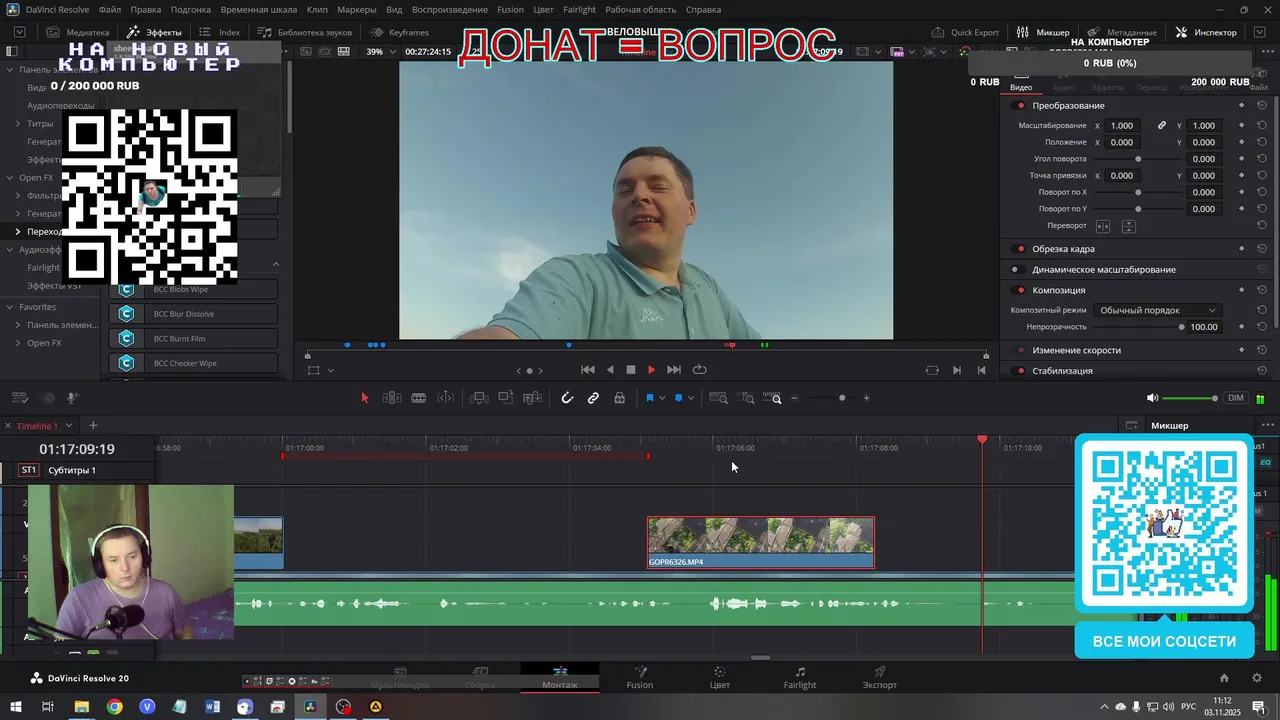Click the Масштабирование X value field
Image resolution: width=1280 pixels, height=720 pixels.
1122,126
